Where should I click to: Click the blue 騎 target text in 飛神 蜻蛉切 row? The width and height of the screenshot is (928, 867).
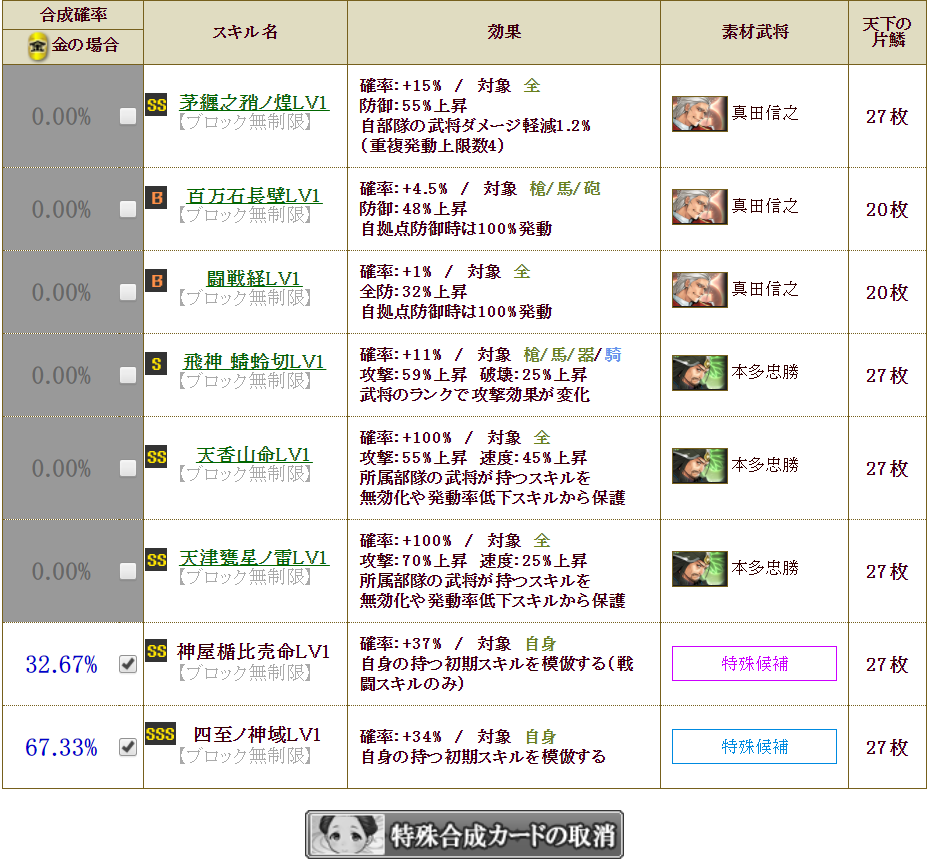613,355
